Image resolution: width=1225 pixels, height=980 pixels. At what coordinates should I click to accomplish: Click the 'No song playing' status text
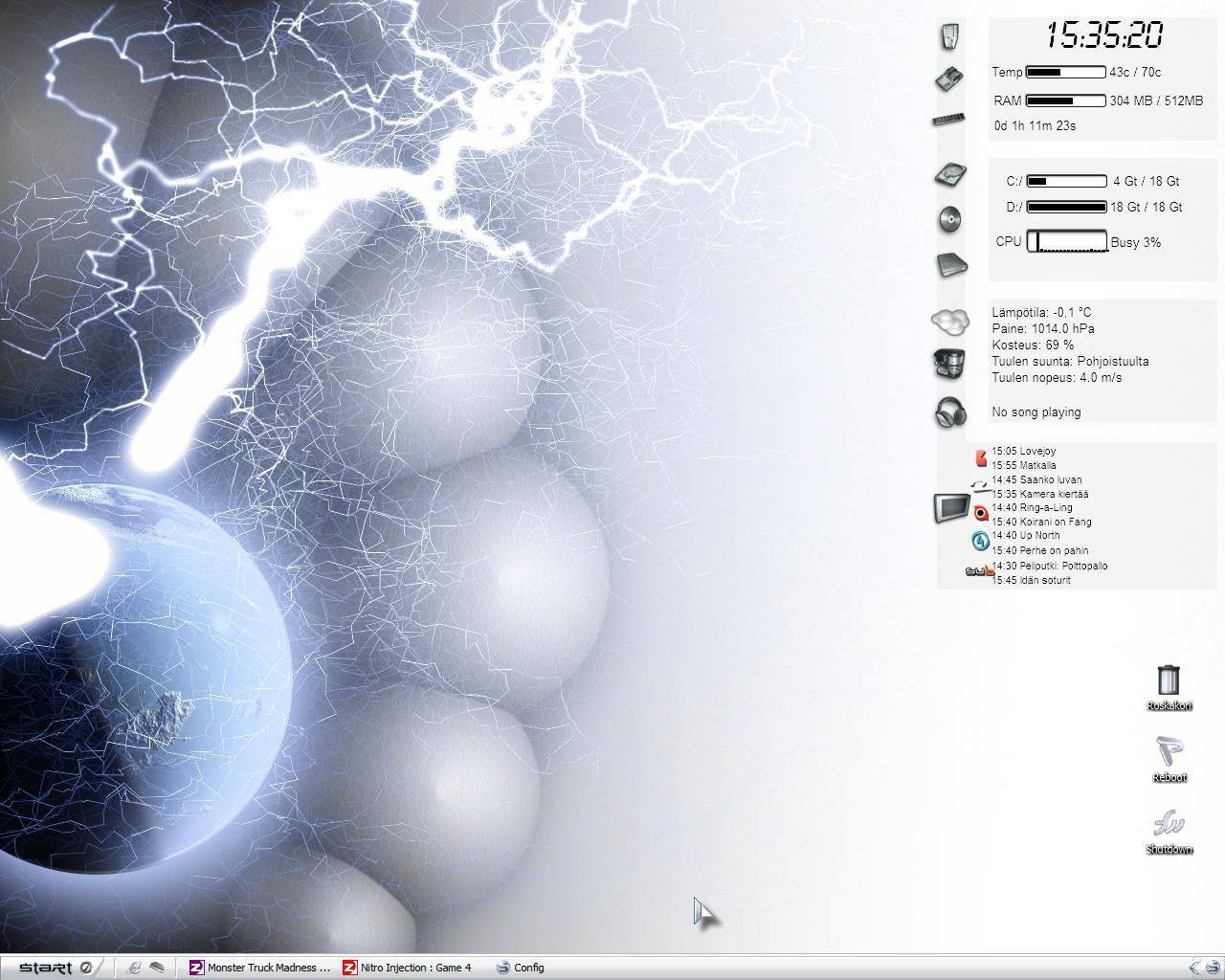1036,412
